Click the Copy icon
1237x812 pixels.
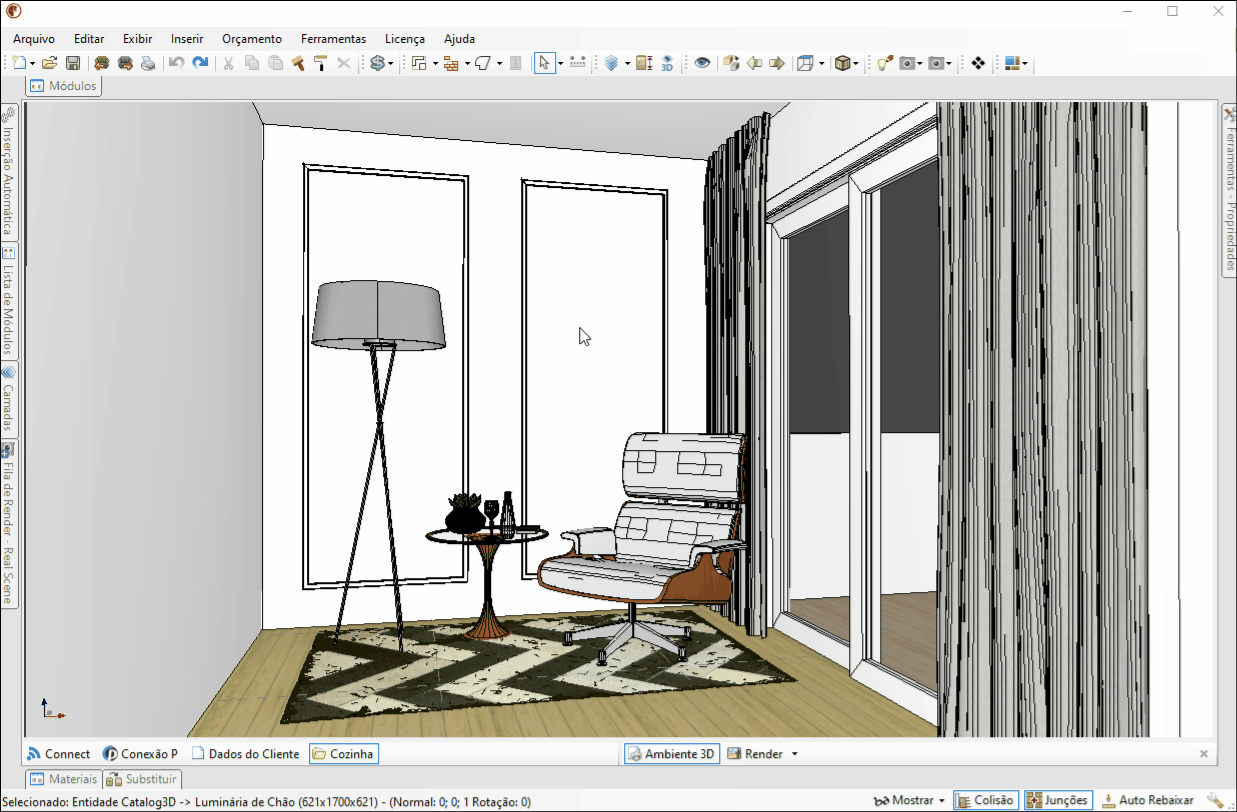[252, 63]
